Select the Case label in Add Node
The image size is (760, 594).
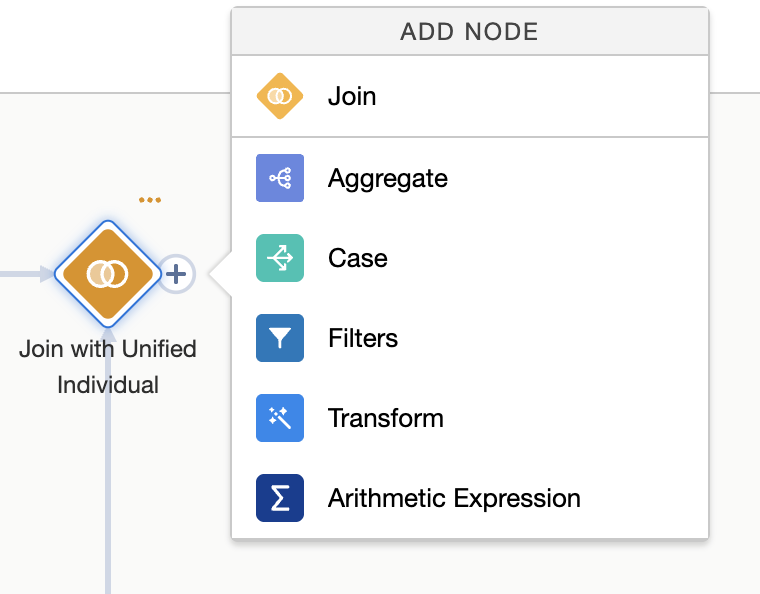357,258
